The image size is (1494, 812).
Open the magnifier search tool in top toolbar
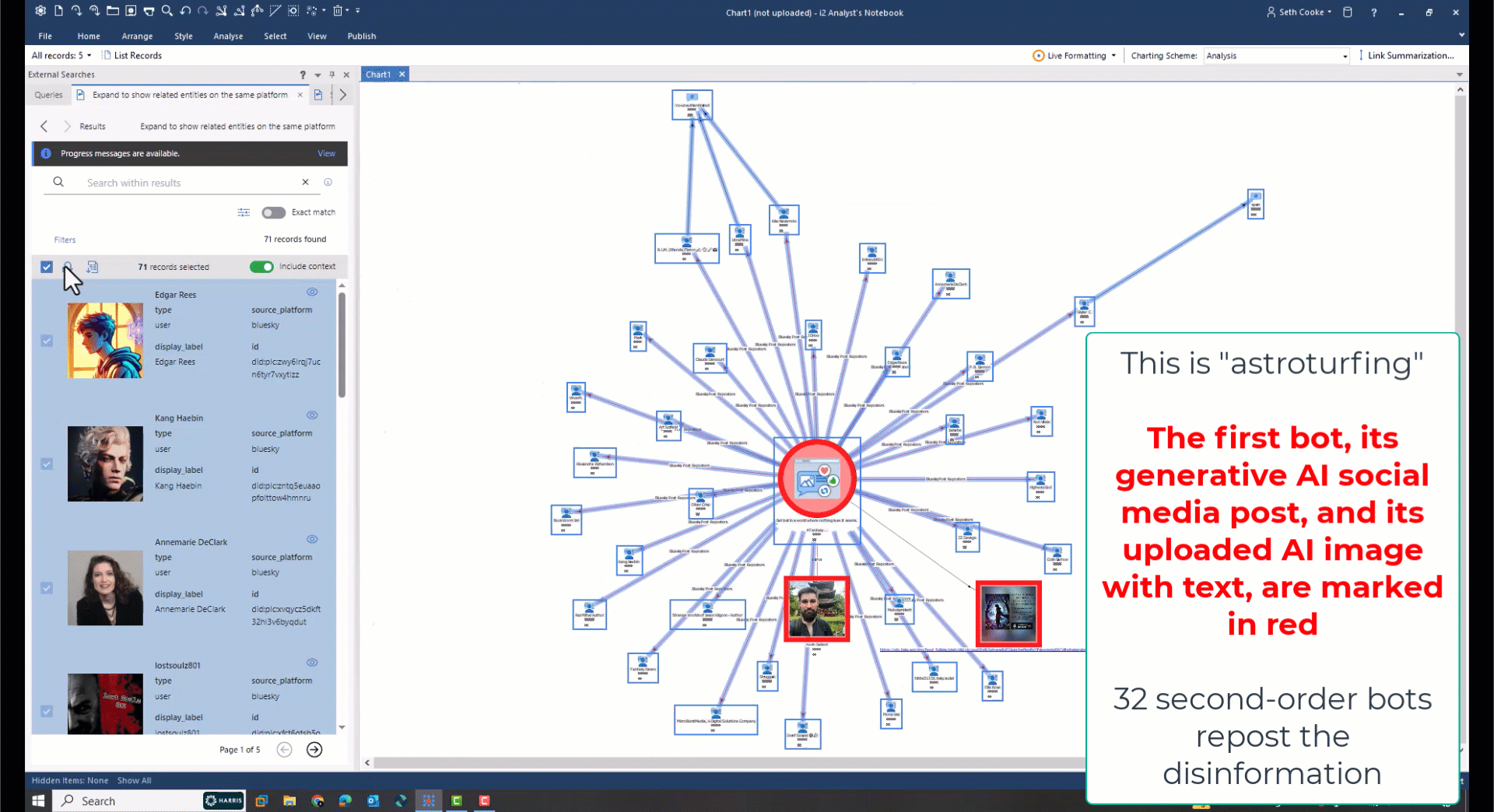point(167,11)
